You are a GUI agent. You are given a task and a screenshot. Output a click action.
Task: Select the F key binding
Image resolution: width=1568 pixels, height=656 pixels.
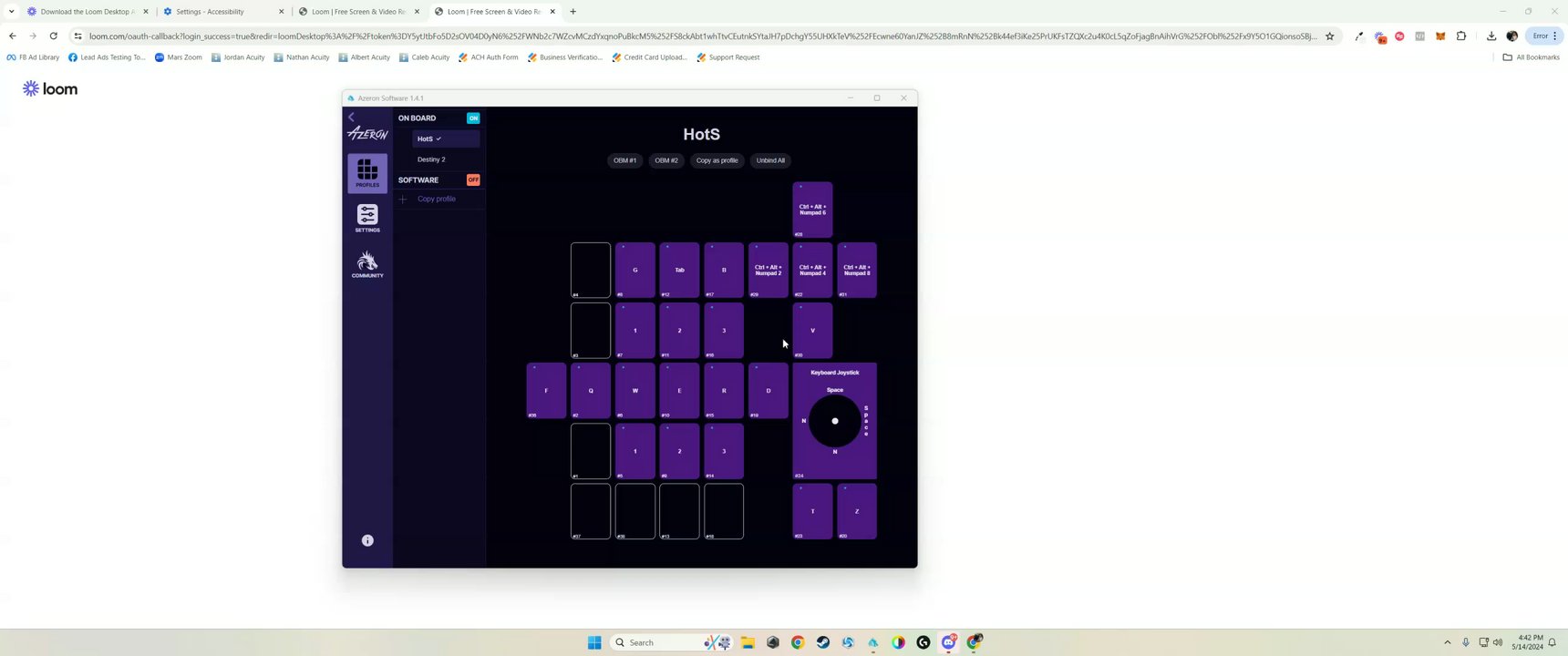pyautogui.click(x=546, y=391)
